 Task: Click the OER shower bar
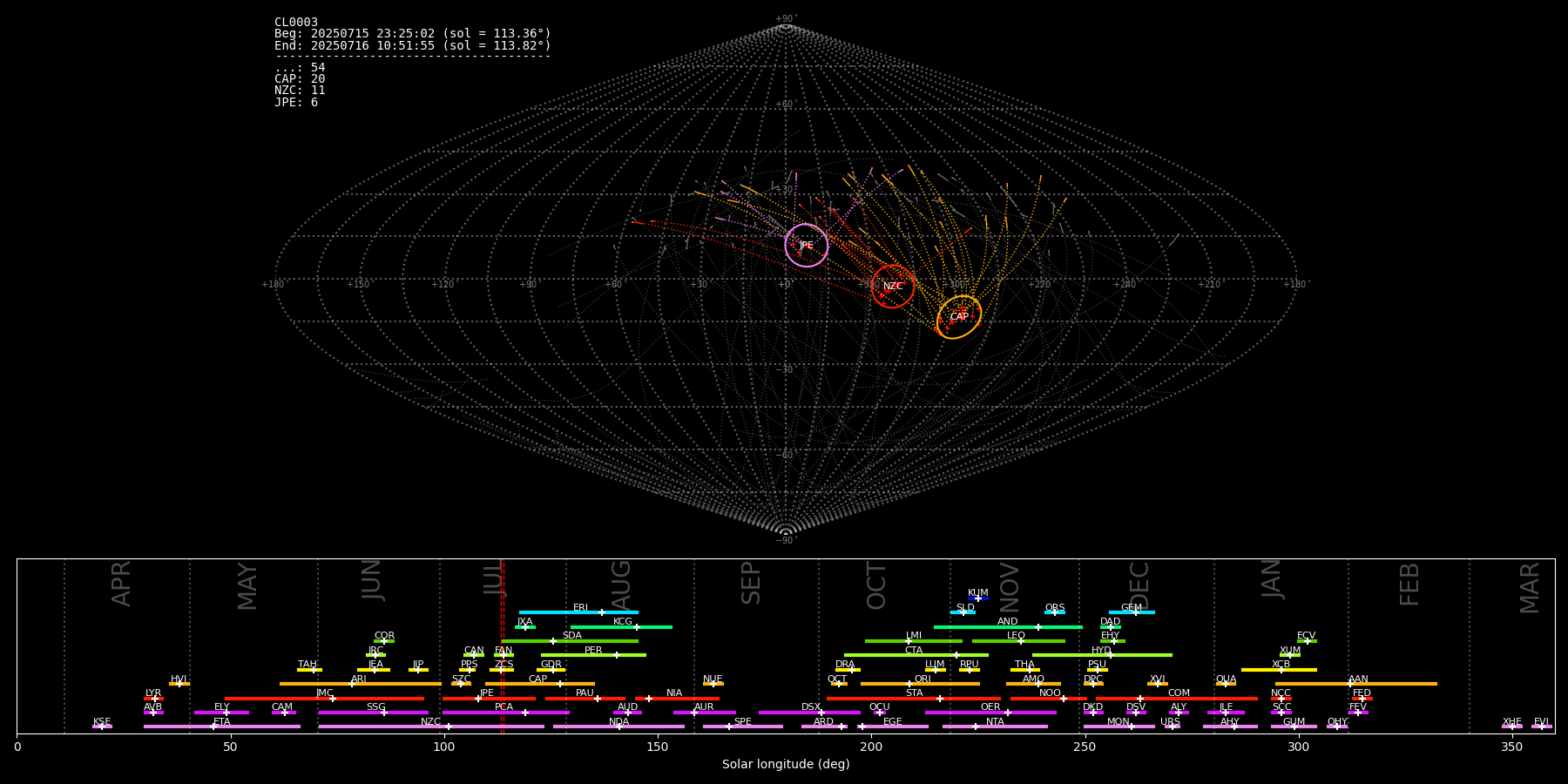pyautogui.click(x=990, y=713)
